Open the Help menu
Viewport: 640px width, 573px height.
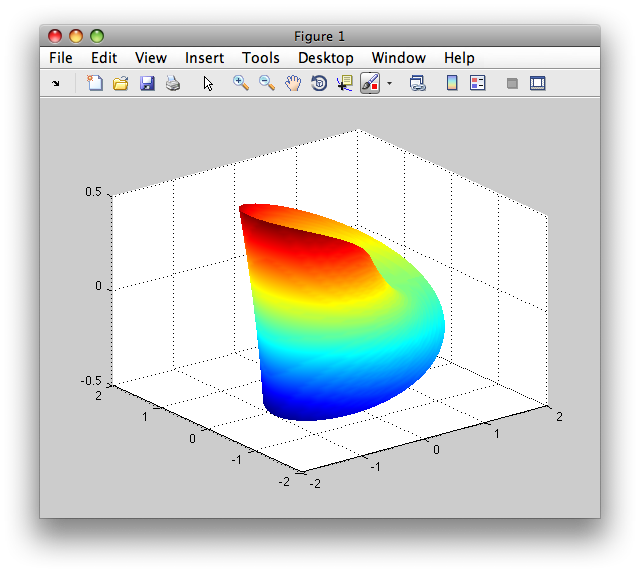[459, 58]
